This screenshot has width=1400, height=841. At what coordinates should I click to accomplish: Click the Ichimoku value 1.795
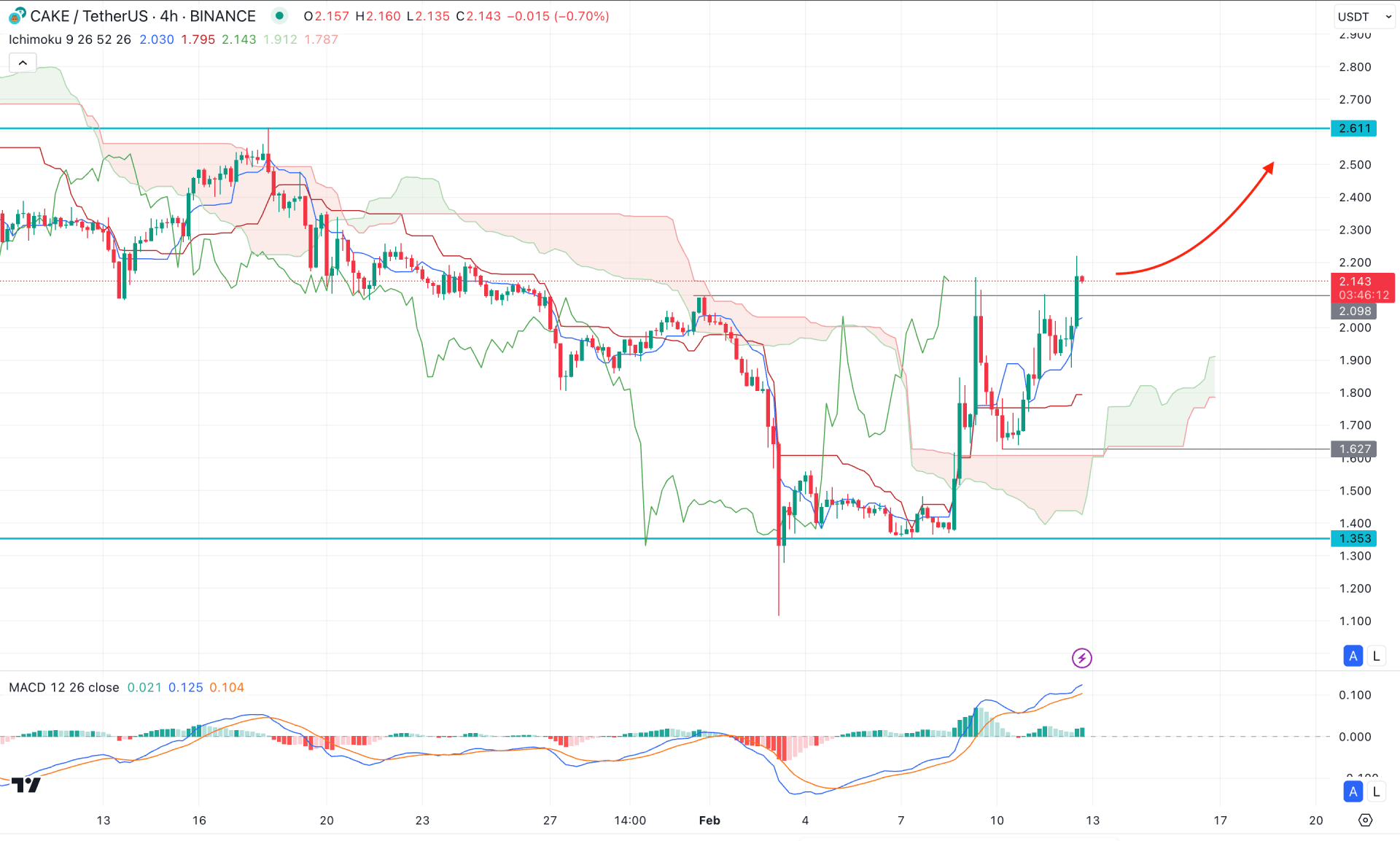[x=198, y=39]
